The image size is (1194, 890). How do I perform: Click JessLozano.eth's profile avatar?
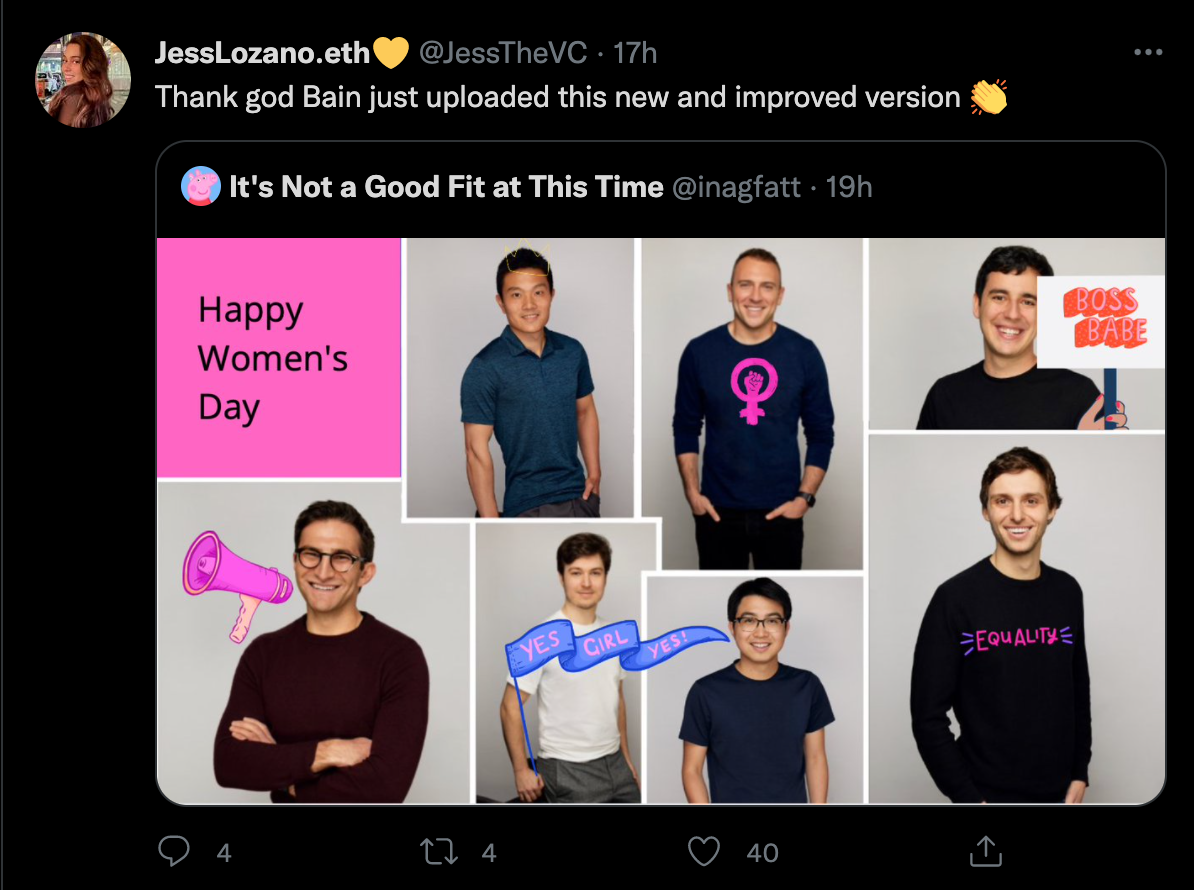tap(83, 80)
